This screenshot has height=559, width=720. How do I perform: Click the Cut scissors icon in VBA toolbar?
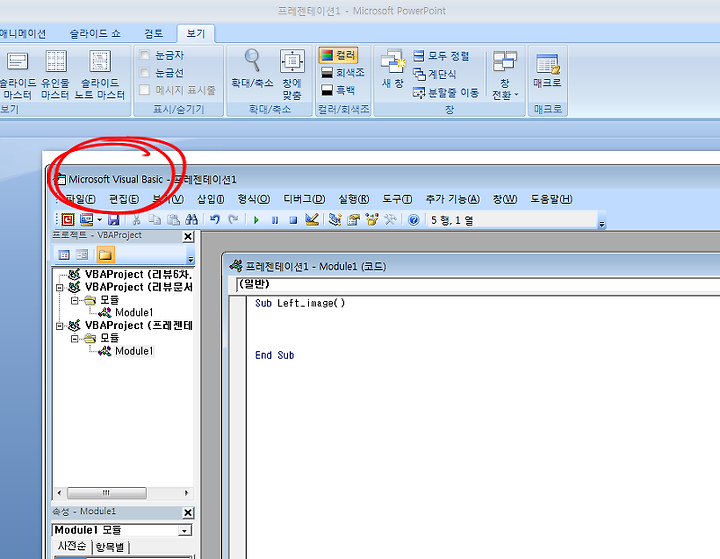click(x=136, y=220)
